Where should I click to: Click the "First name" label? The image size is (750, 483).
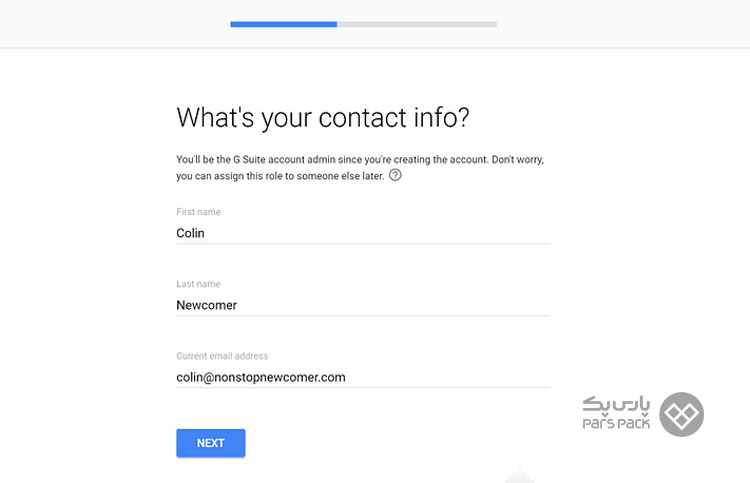[x=199, y=212]
